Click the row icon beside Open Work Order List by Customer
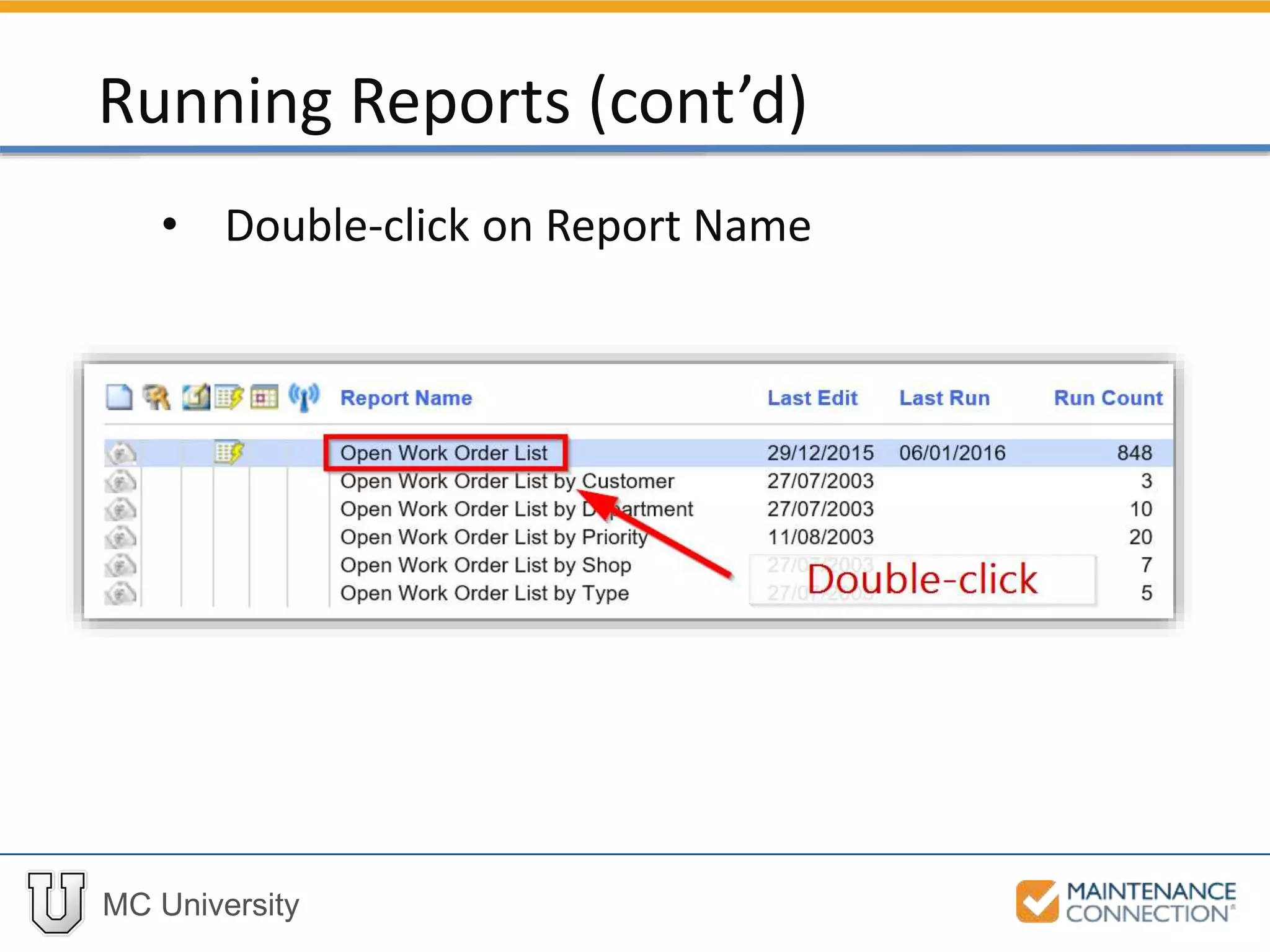Image resolution: width=1270 pixels, height=952 pixels. [x=120, y=481]
